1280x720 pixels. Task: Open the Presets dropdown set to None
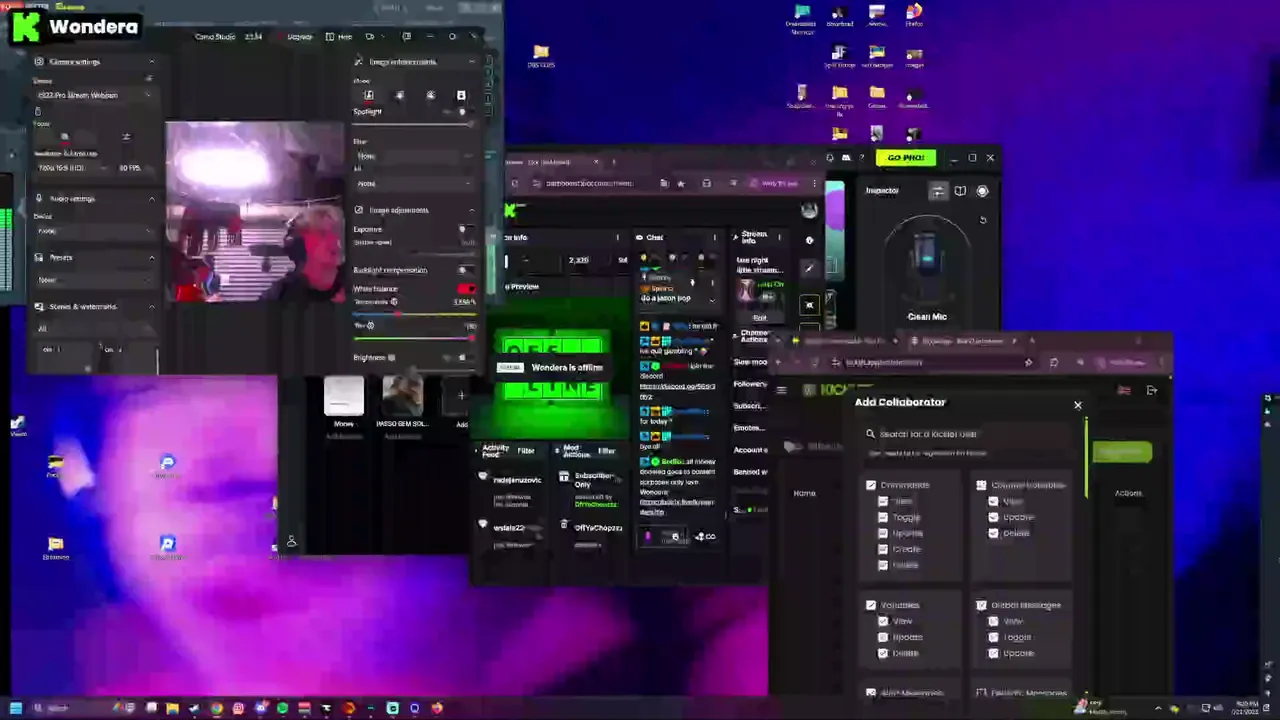click(x=94, y=280)
